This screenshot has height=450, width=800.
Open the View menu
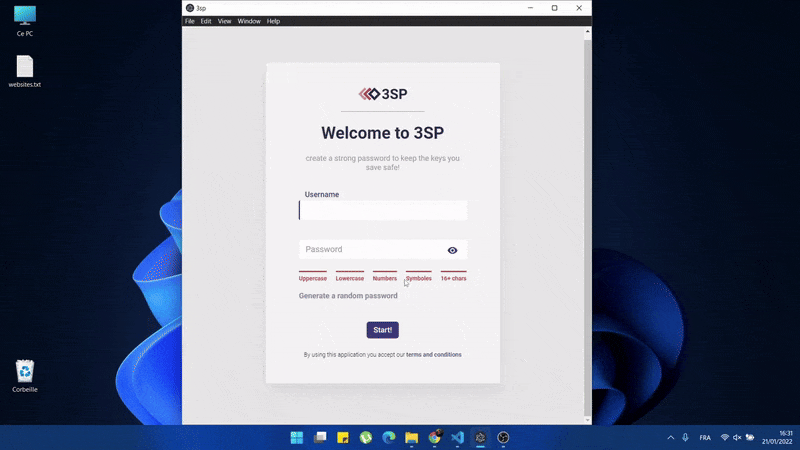point(224,21)
